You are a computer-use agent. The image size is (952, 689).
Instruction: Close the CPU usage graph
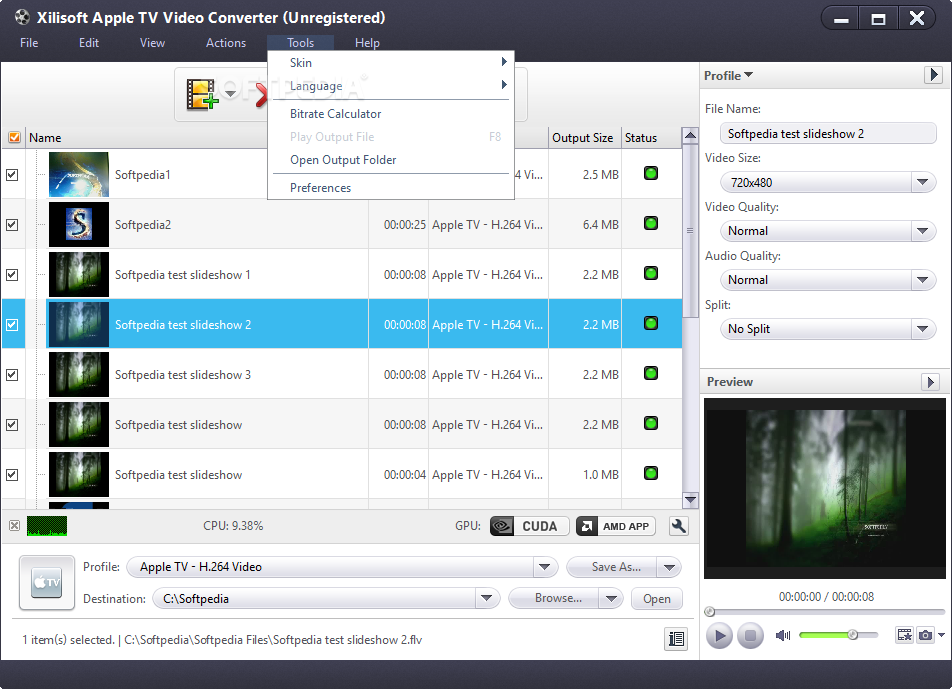click(x=15, y=526)
